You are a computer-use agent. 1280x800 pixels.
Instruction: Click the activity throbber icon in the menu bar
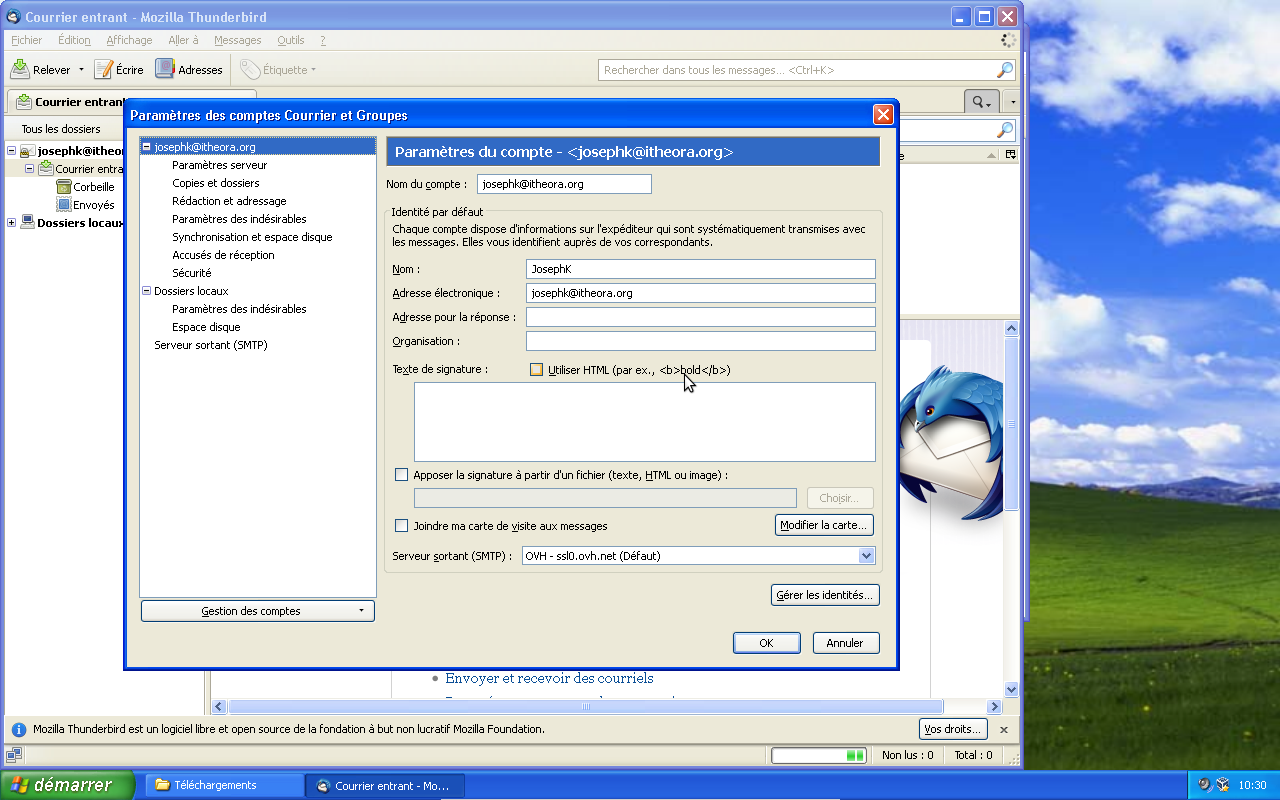pos(1008,40)
